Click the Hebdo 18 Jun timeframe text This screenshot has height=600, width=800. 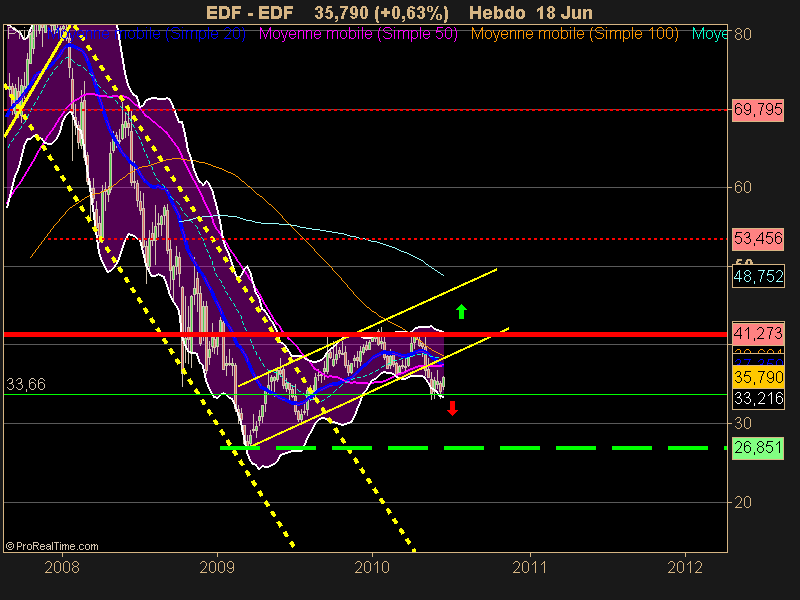pos(531,13)
